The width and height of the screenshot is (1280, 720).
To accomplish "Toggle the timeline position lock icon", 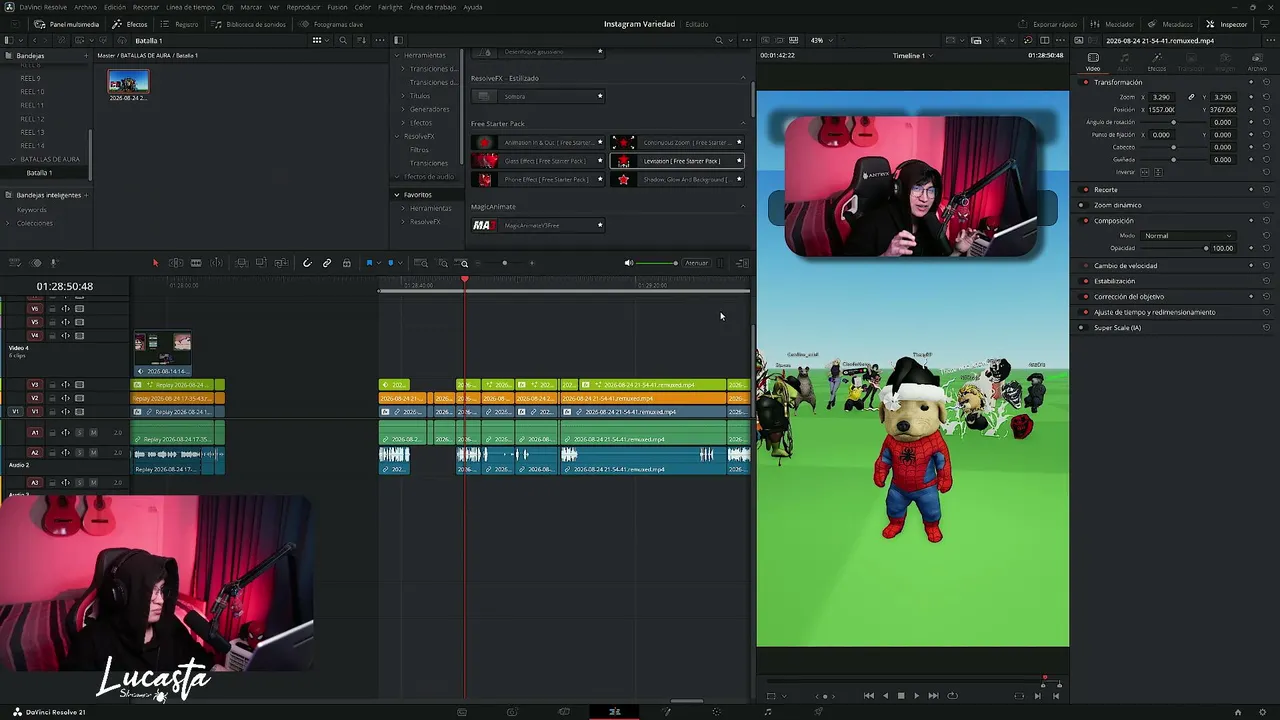I will 347,263.
